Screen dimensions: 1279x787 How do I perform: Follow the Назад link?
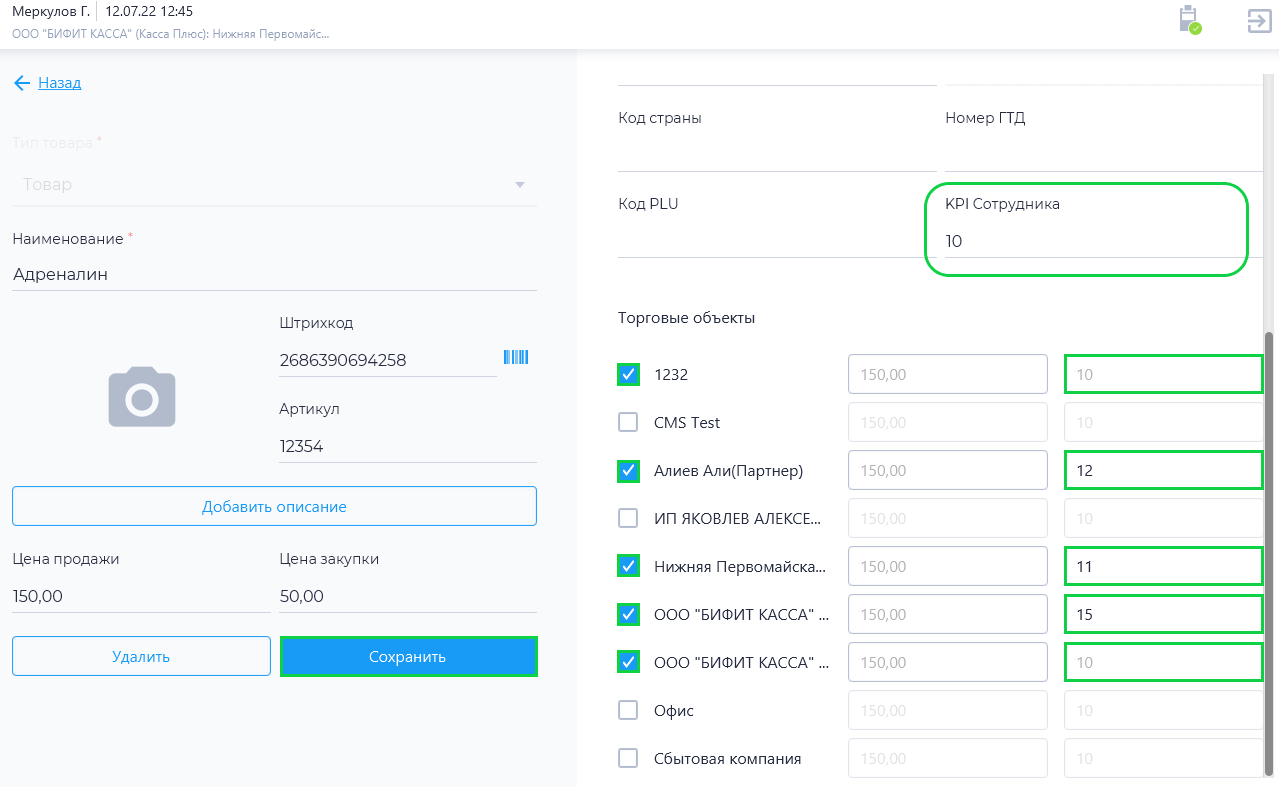pos(60,83)
